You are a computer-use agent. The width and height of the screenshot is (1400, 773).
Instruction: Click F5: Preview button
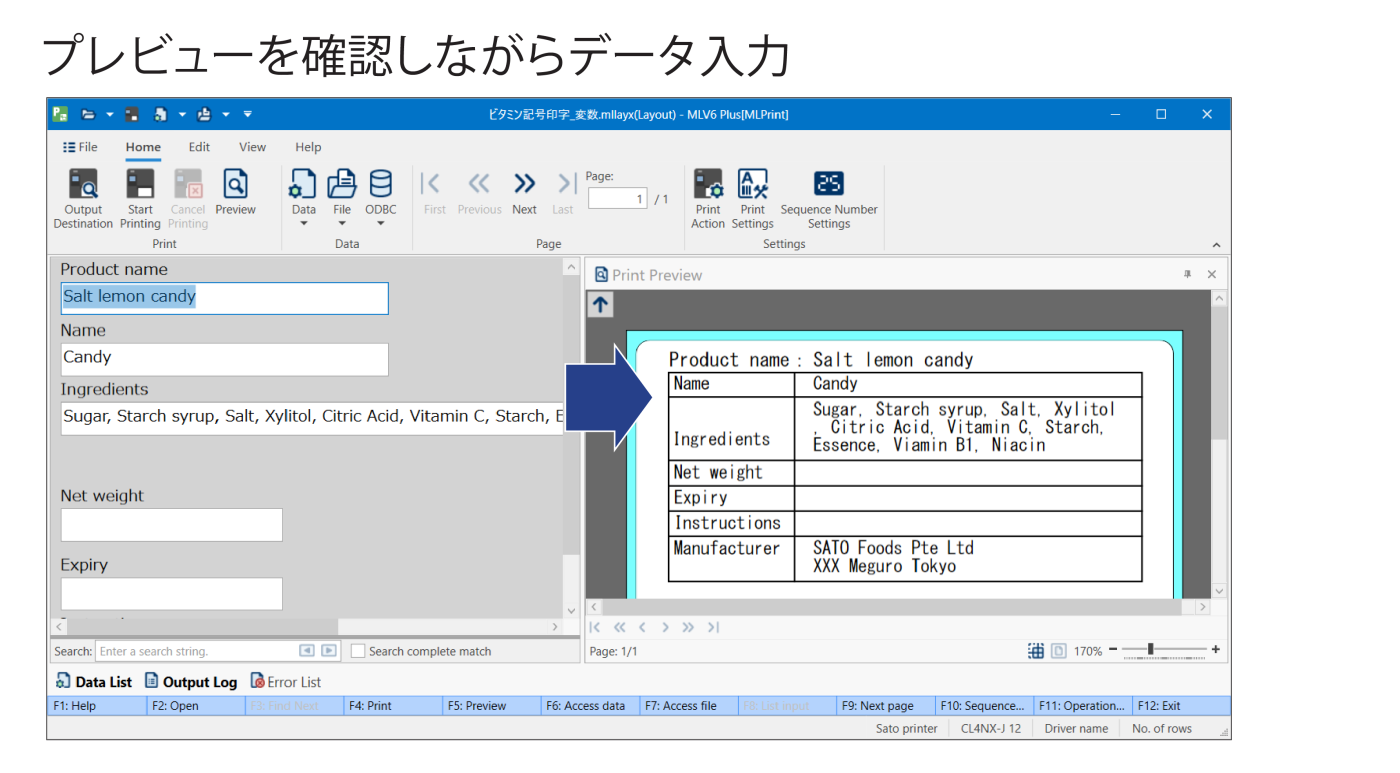click(x=491, y=706)
